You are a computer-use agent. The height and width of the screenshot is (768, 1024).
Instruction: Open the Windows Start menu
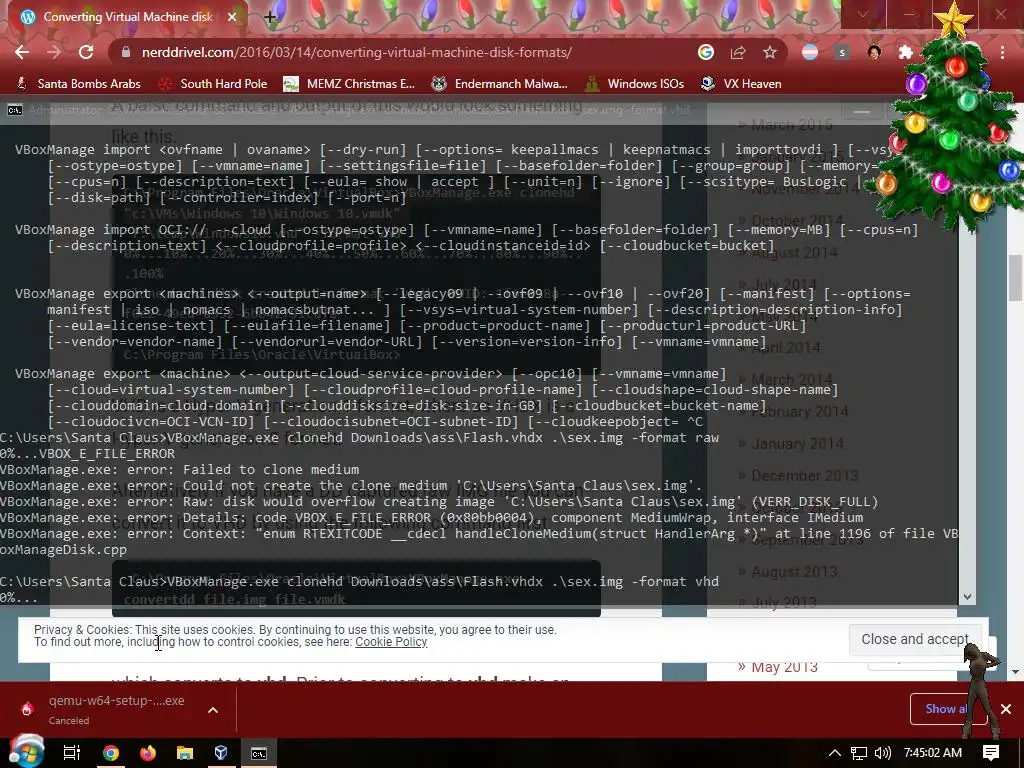click(x=26, y=753)
